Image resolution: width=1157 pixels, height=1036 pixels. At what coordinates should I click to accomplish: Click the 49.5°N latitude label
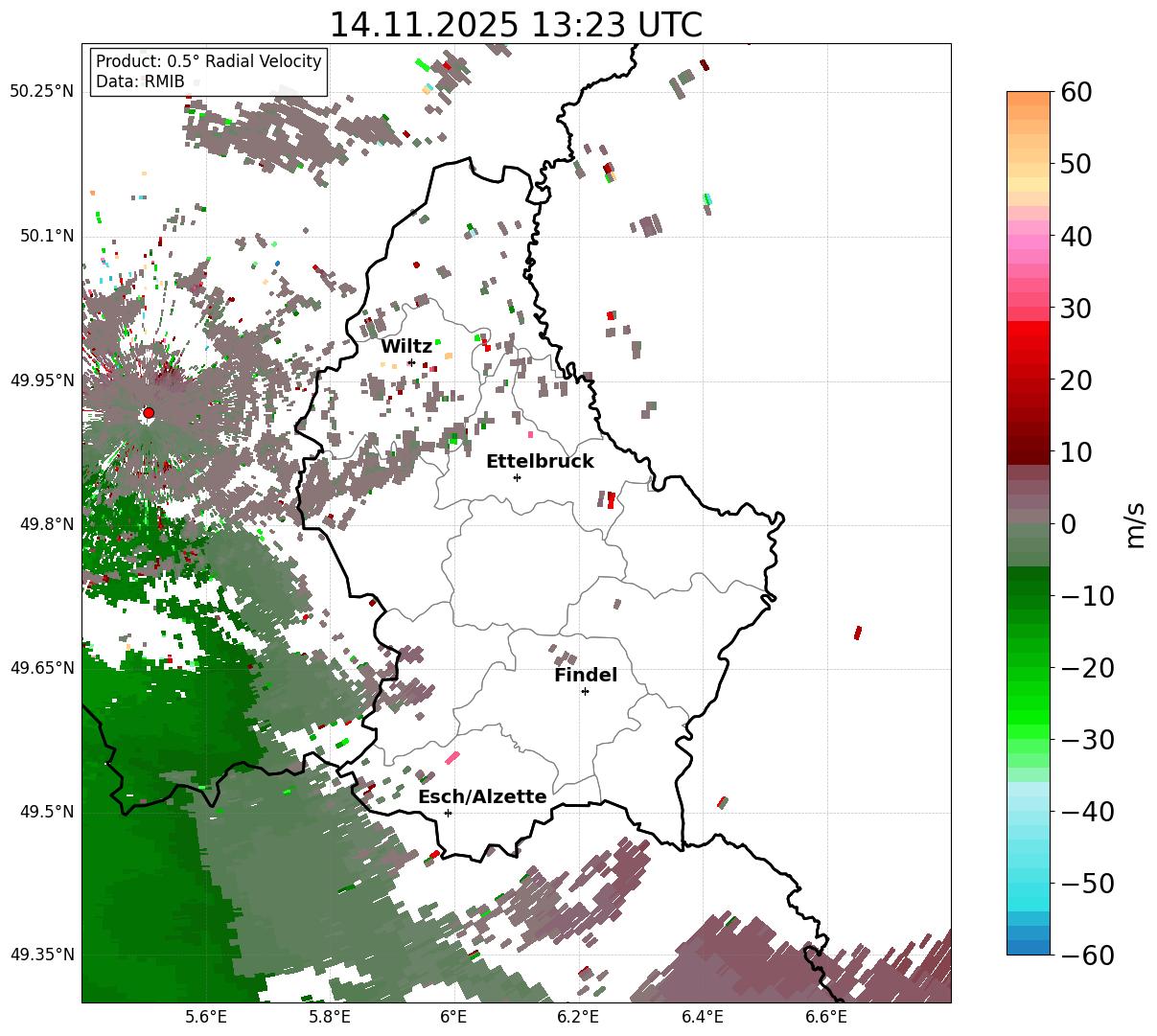pyautogui.click(x=46, y=812)
